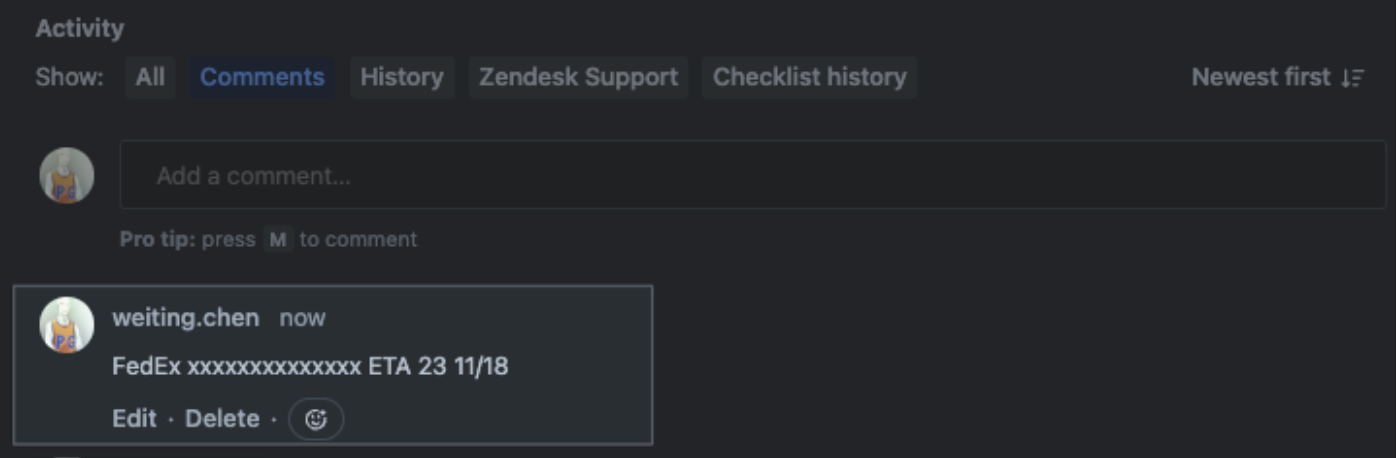Open weiting.chen's avatar on the comment
The image size is (1396, 458).
[67, 325]
